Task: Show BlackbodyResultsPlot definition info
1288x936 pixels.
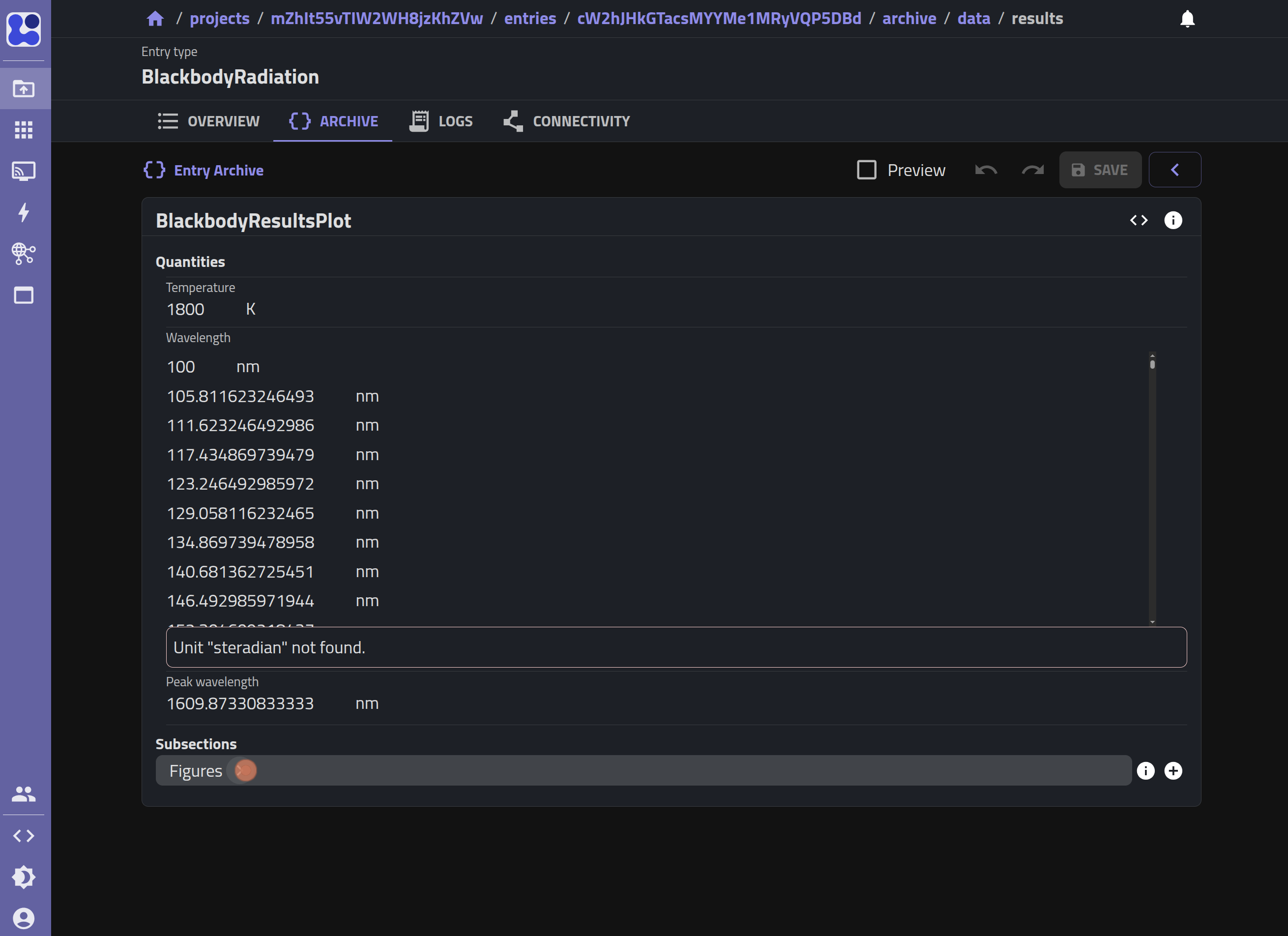Action: point(1173,220)
